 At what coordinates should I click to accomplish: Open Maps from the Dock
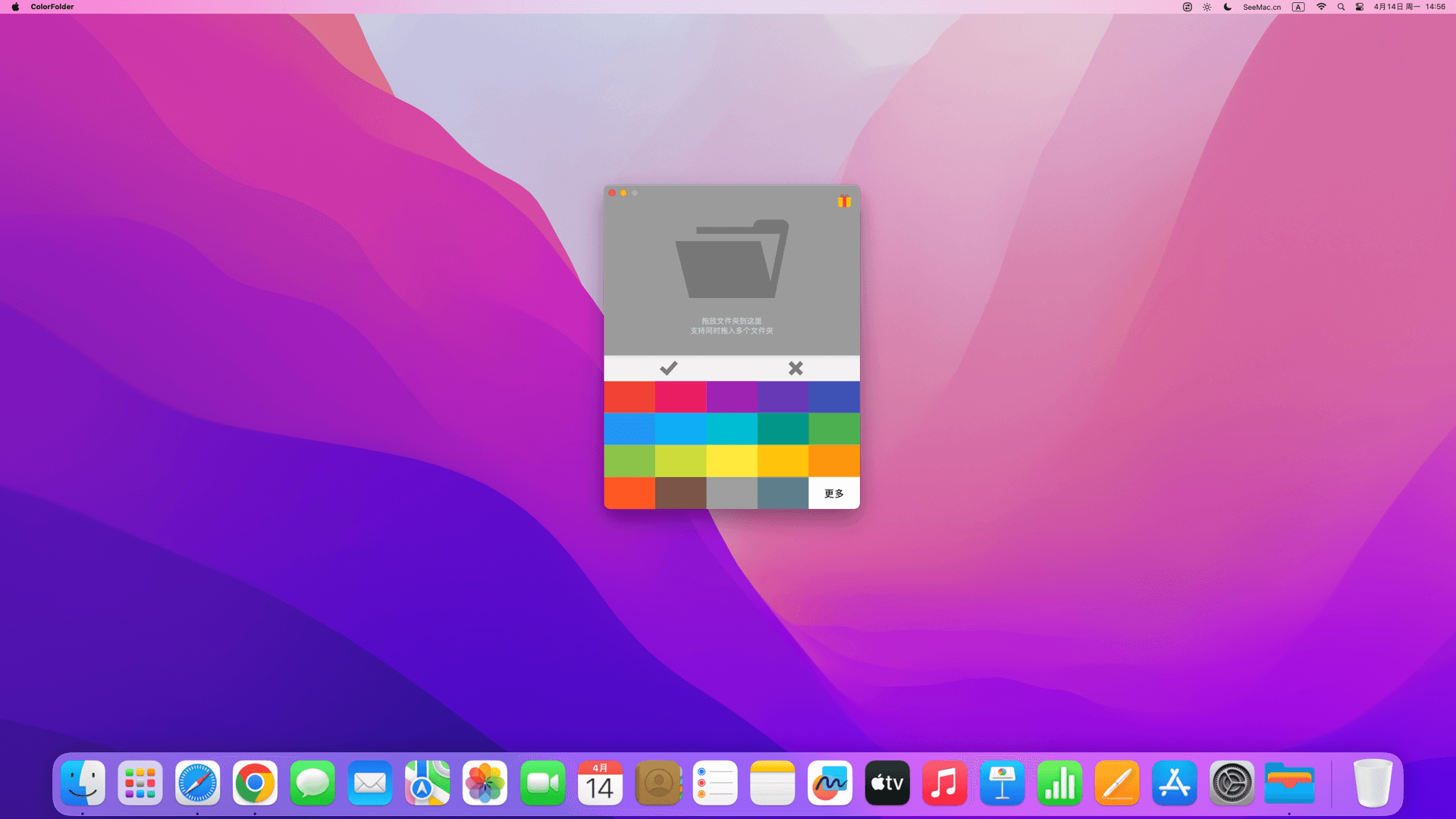(428, 783)
